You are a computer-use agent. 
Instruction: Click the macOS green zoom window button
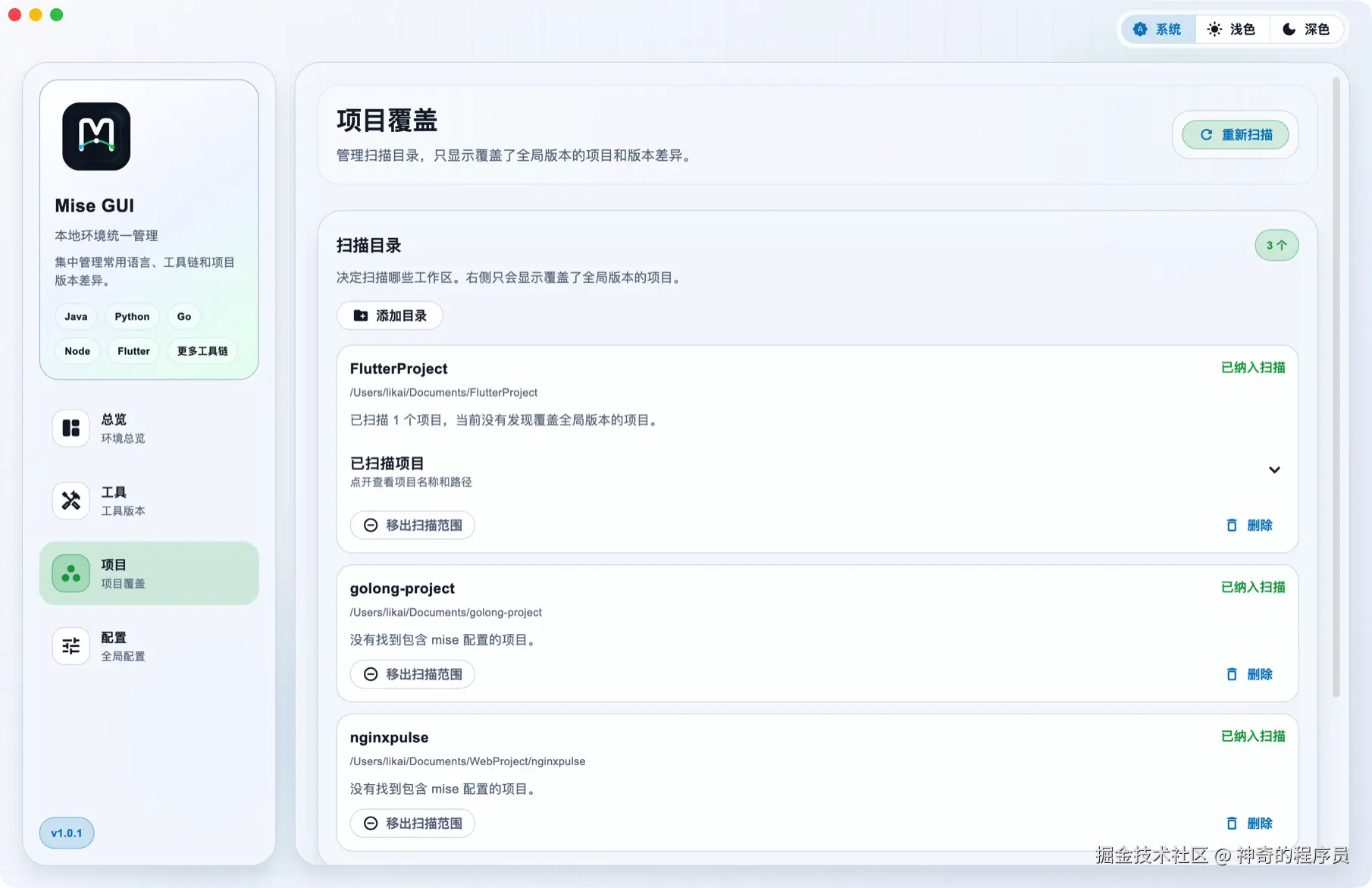[57, 14]
